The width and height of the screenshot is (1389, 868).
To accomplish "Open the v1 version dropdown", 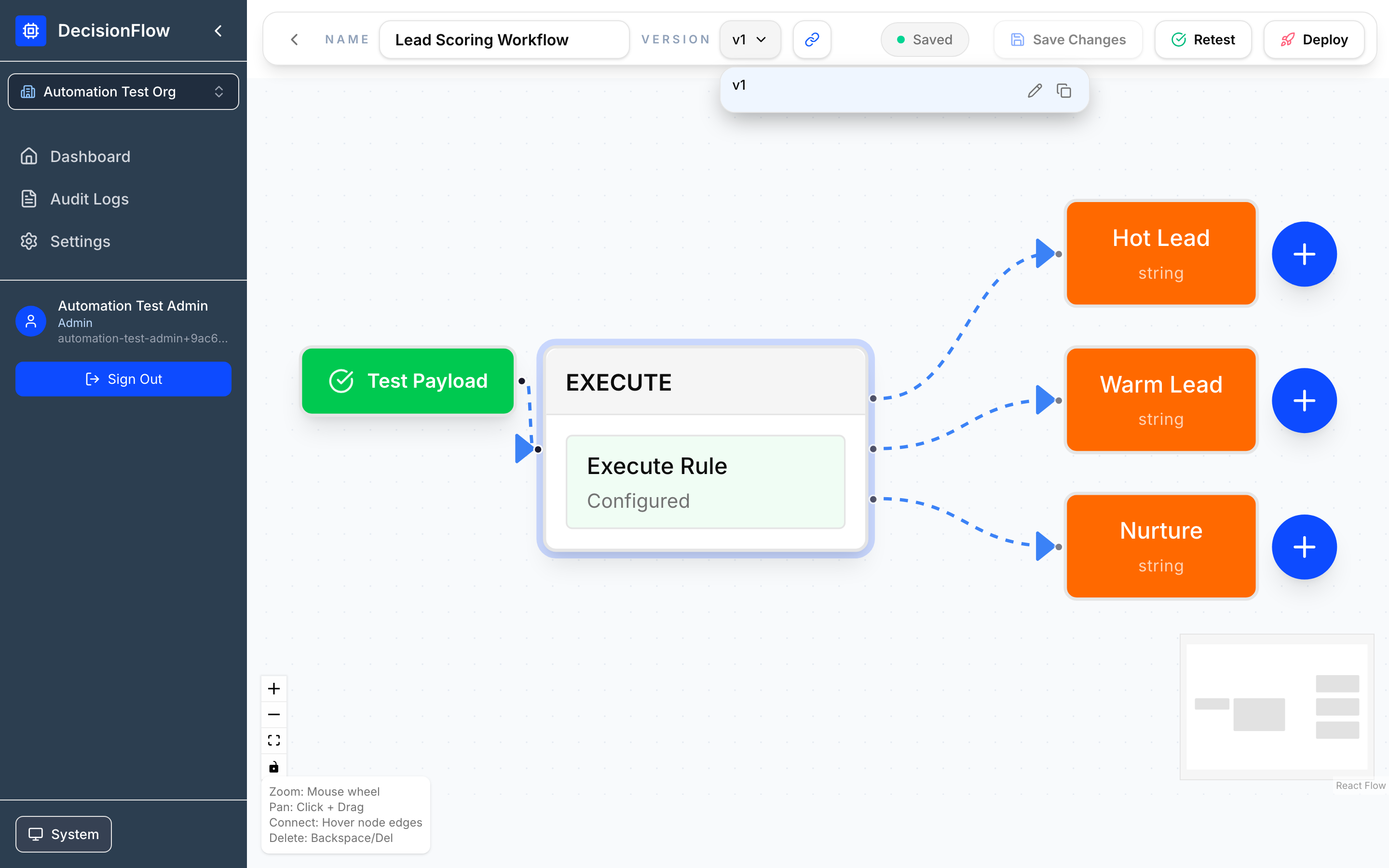I will coord(749,40).
